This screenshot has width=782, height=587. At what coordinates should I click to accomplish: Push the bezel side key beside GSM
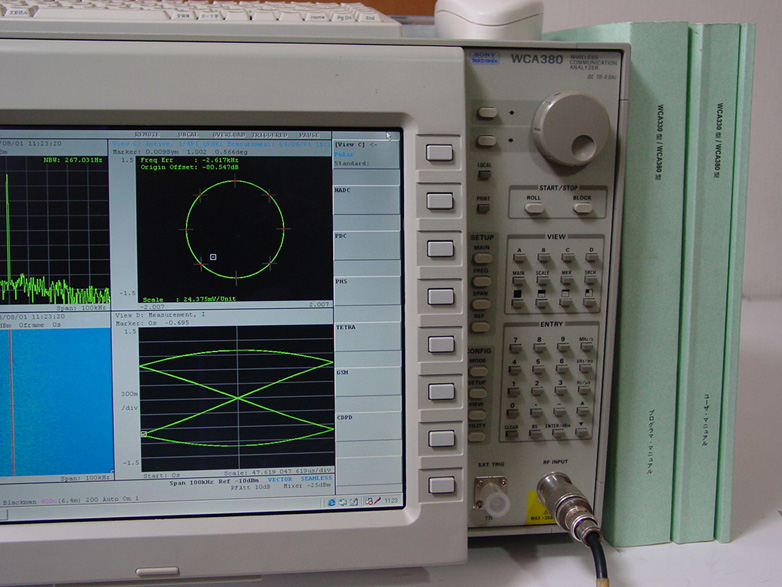(441, 391)
